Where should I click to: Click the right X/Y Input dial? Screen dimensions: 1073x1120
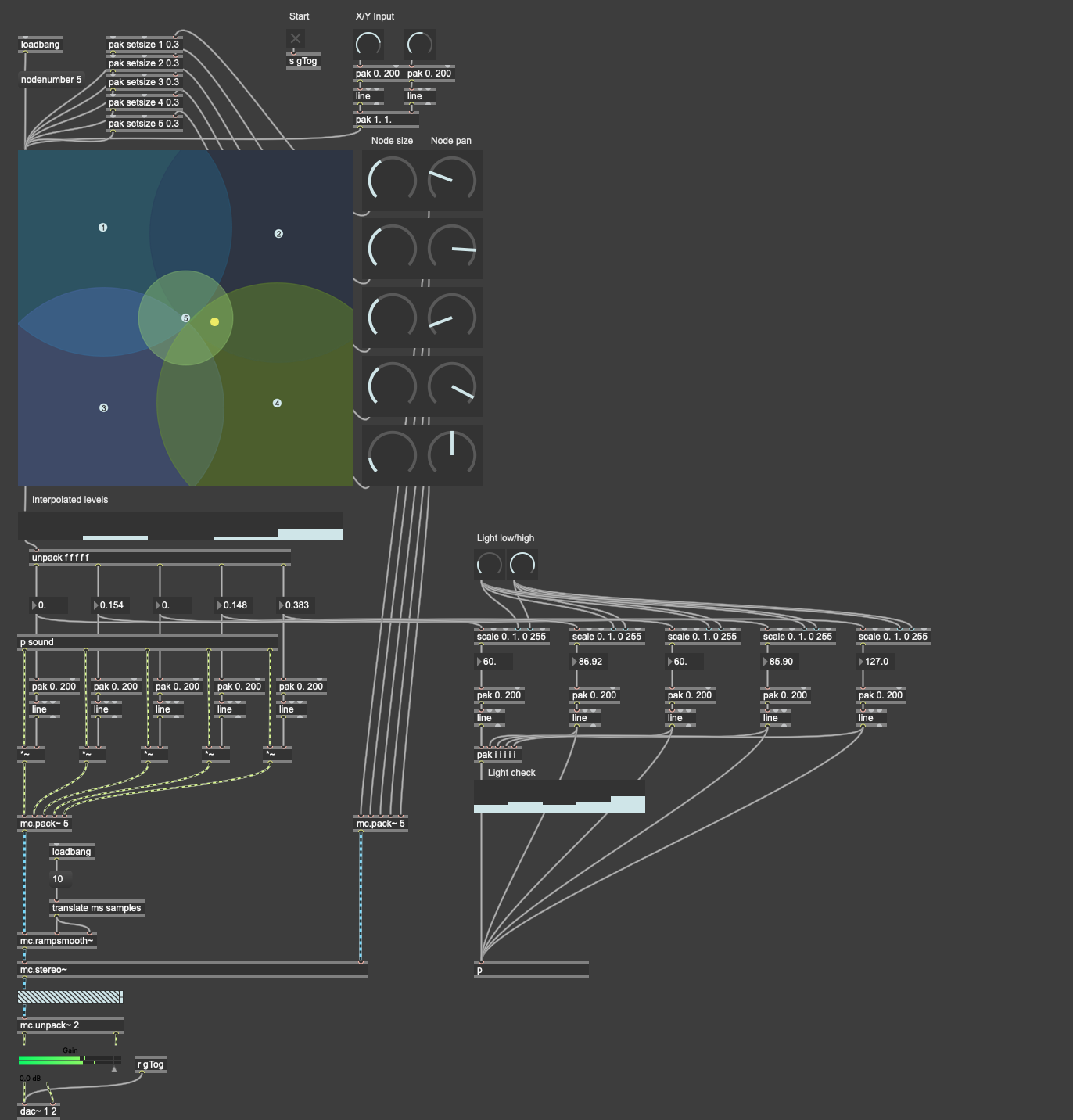(x=420, y=45)
